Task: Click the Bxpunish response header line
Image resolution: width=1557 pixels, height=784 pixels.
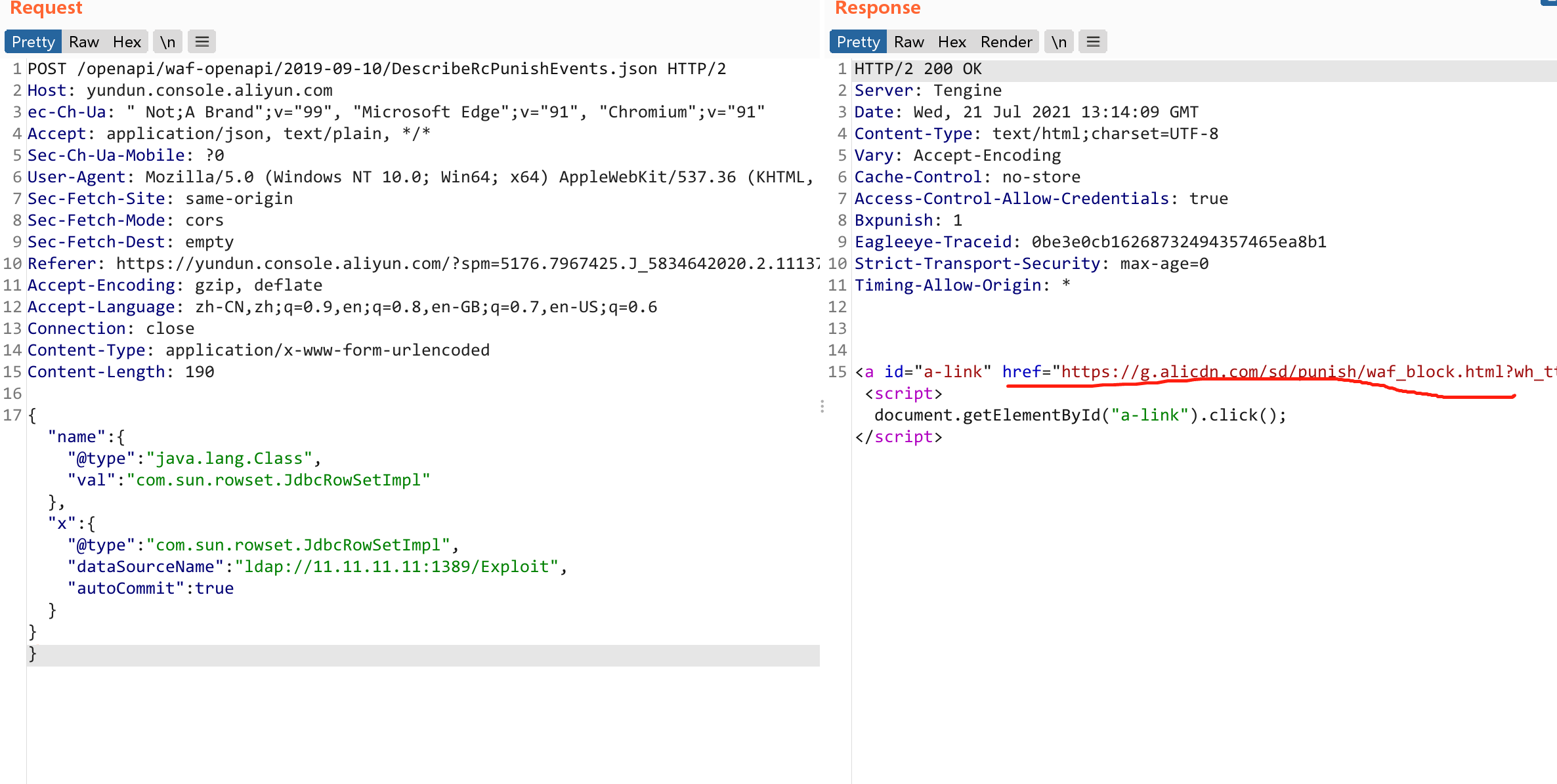Action: click(908, 220)
